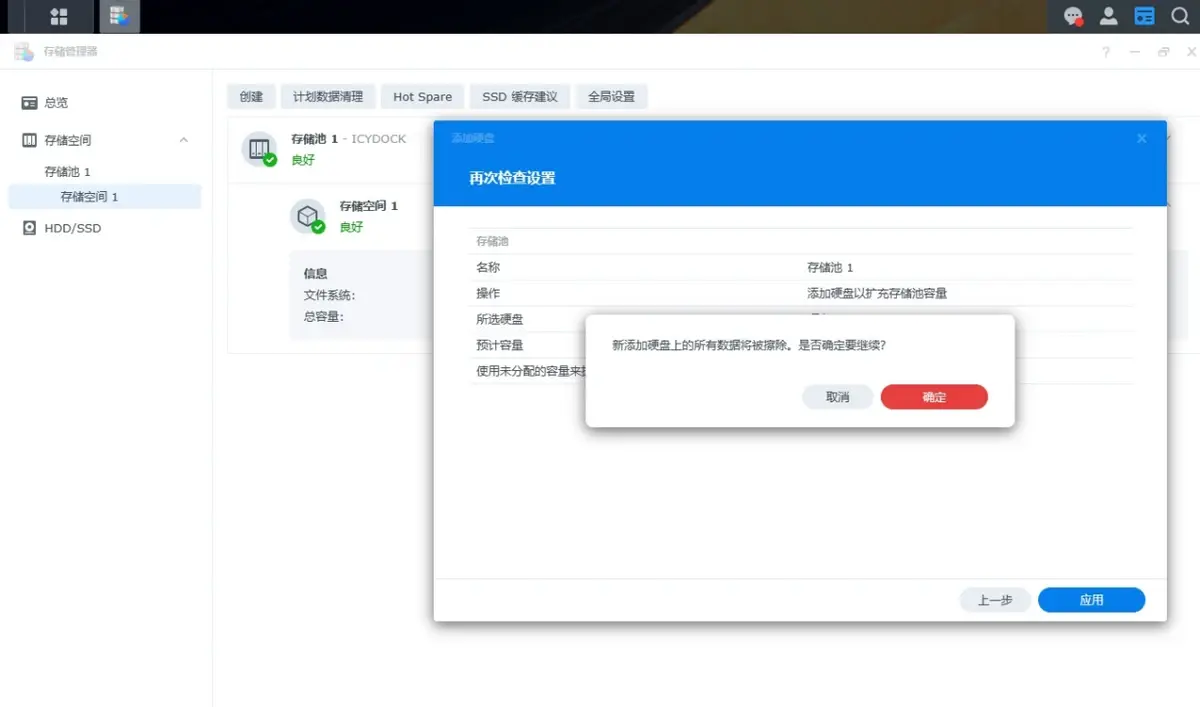Maximize the Storage Manager window
Viewport: 1200px width, 707px height.
[1164, 52]
